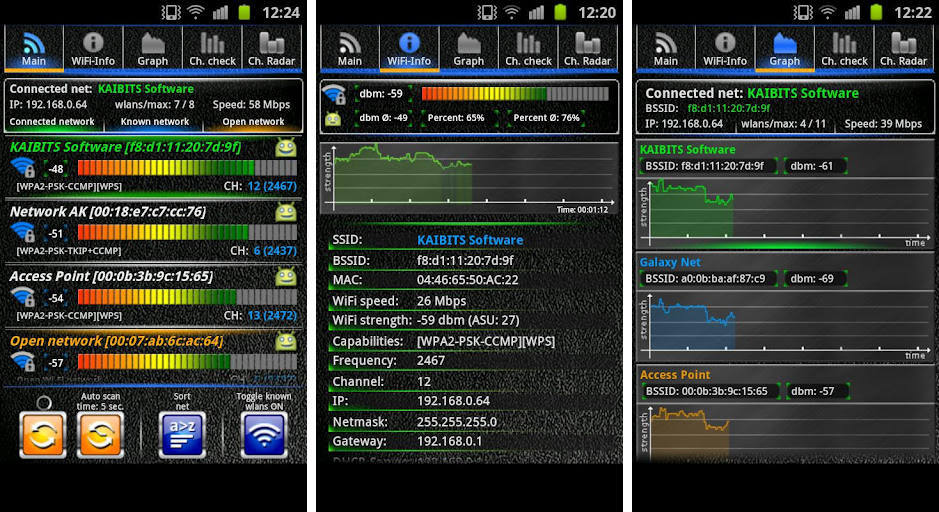Toggle known wlans ON button
Image resolution: width=939 pixels, height=512 pixels.
[x=264, y=435]
